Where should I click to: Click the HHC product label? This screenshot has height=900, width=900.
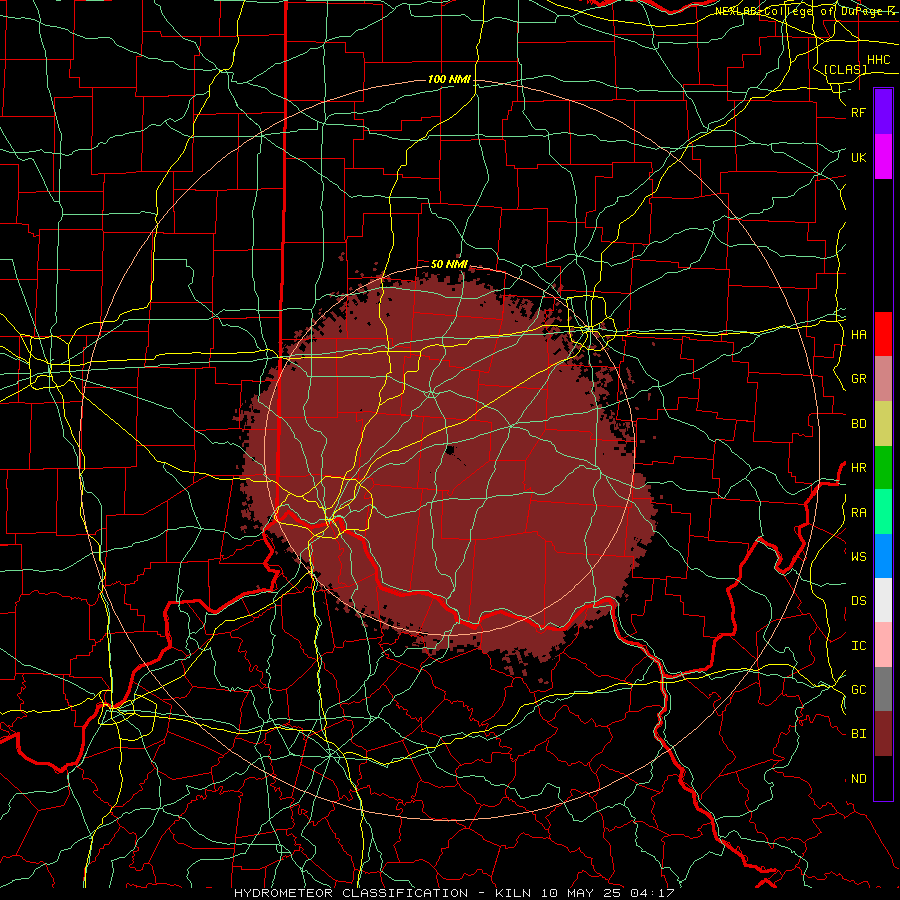pos(879,60)
